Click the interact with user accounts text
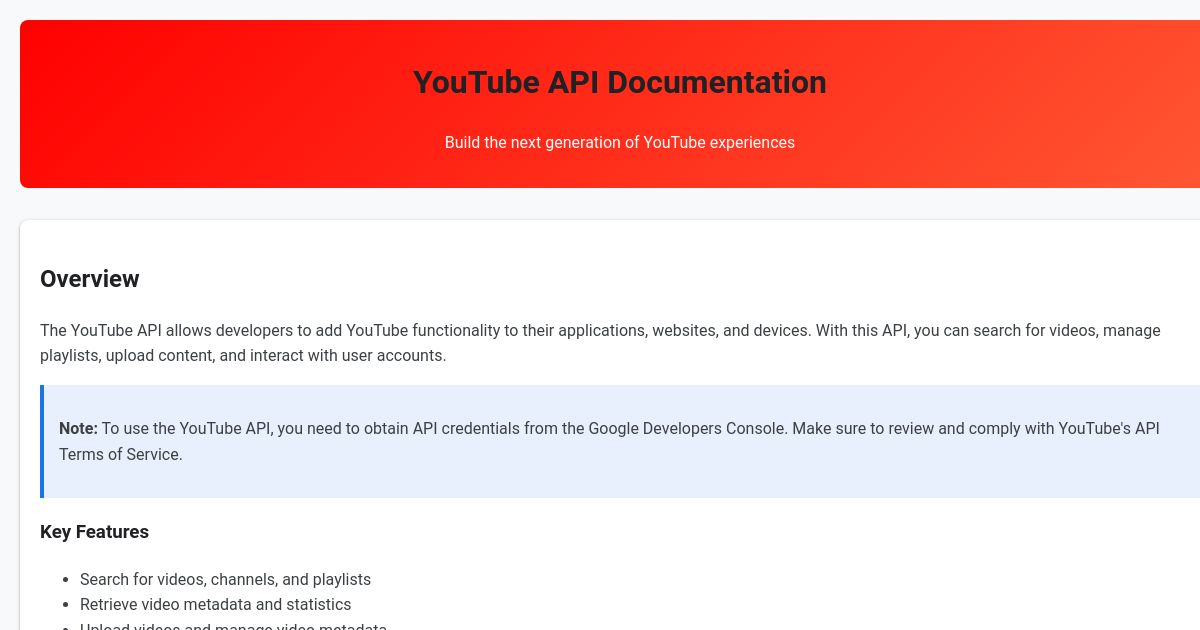1200x630 pixels. 350,355
